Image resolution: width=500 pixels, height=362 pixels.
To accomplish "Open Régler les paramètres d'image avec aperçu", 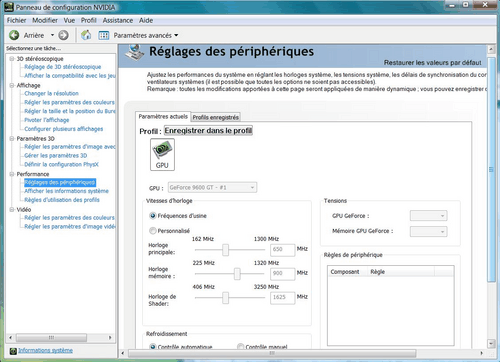I will (70, 147).
